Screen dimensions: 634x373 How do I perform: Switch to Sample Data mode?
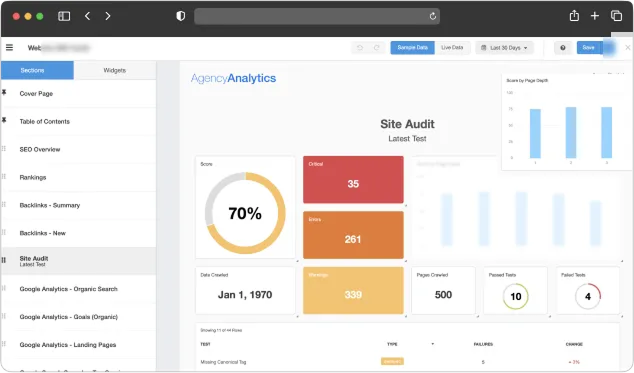point(412,48)
